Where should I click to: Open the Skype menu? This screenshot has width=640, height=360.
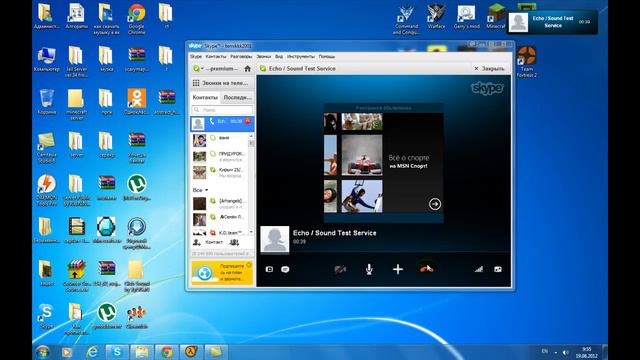196,56
